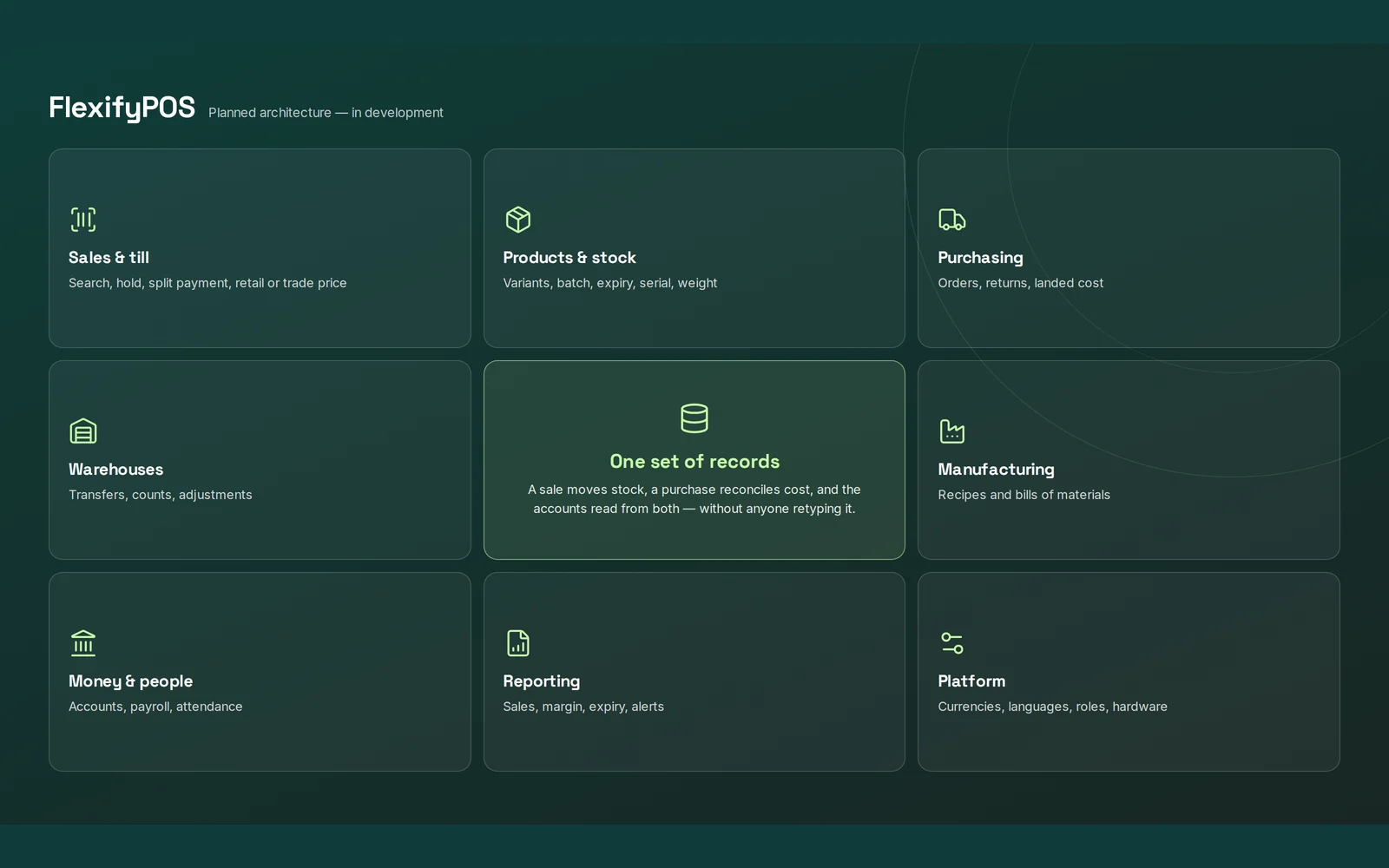Click the chart document icon in Reporting

click(x=518, y=643)
